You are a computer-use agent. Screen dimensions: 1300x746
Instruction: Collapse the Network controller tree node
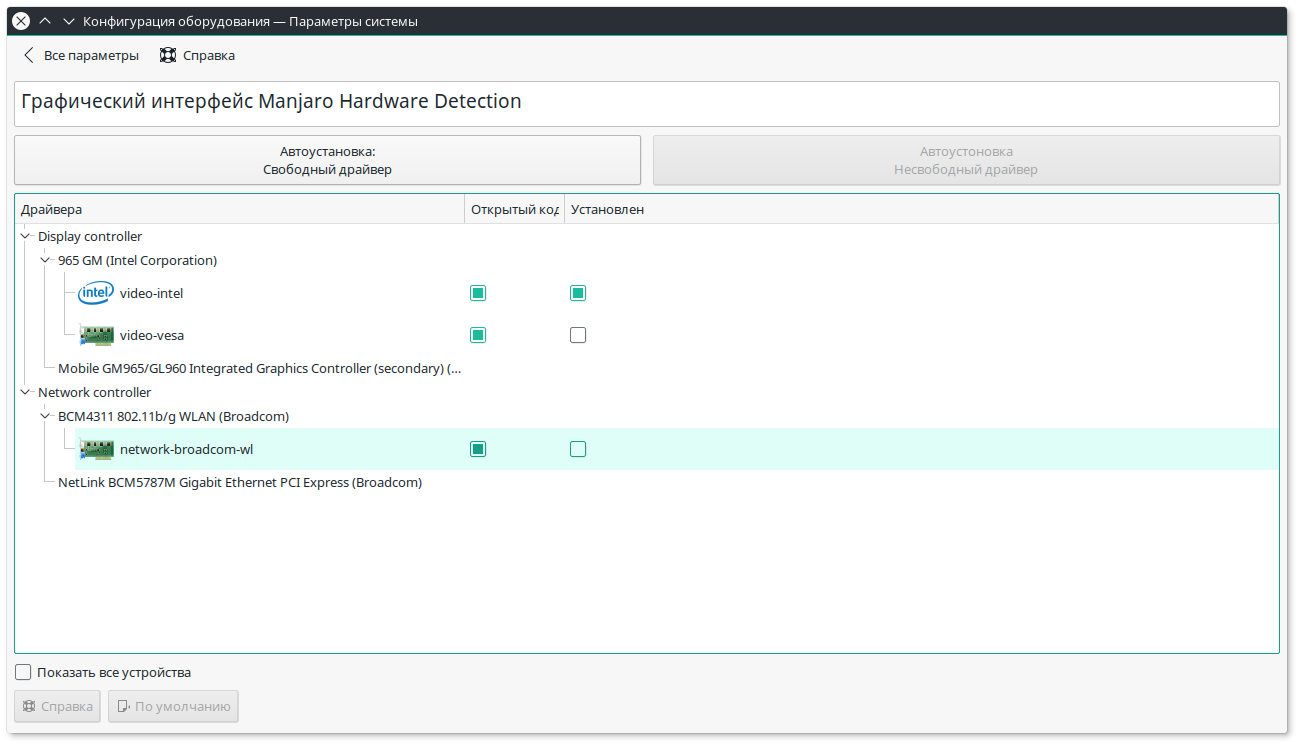(x=26, y=392)
